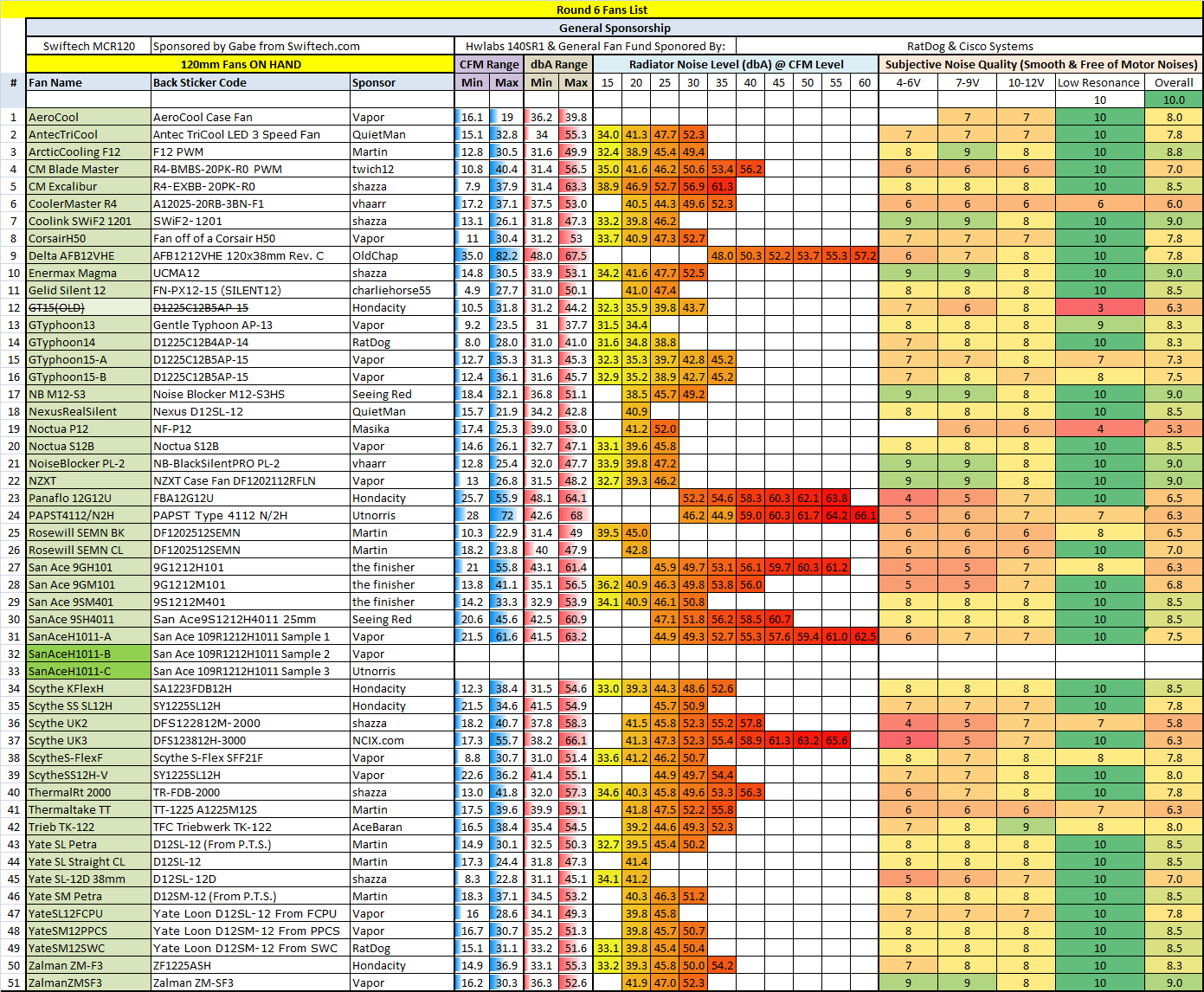The width and height of the screenshot is (1204, 992).
Task: Select the 'Low Resonance' column header
Action: [x=1099, y=82]
